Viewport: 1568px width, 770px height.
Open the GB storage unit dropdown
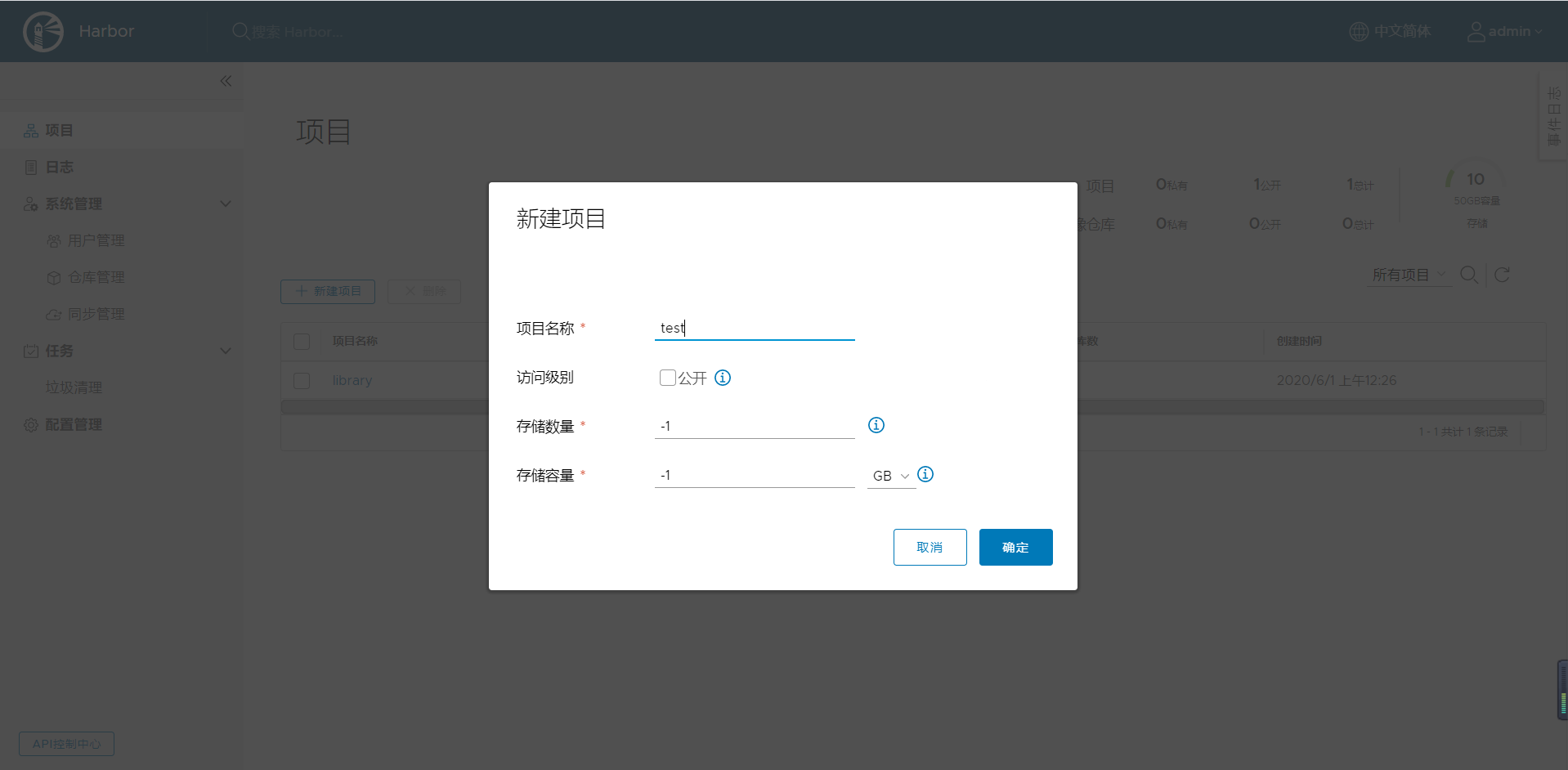click(890, 476)
